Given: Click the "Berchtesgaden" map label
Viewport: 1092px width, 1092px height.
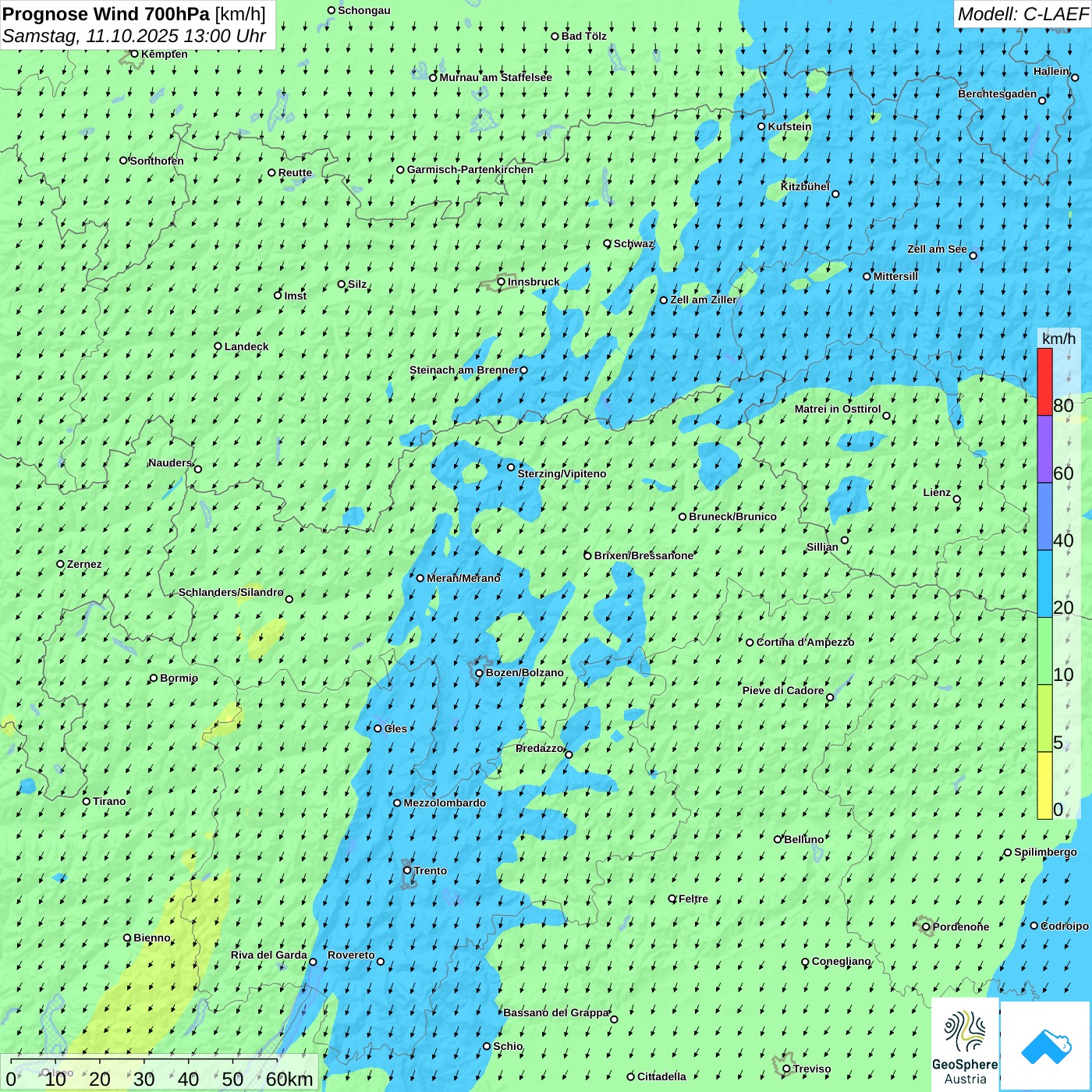Looking at the screenshot, I should [998, 94].
